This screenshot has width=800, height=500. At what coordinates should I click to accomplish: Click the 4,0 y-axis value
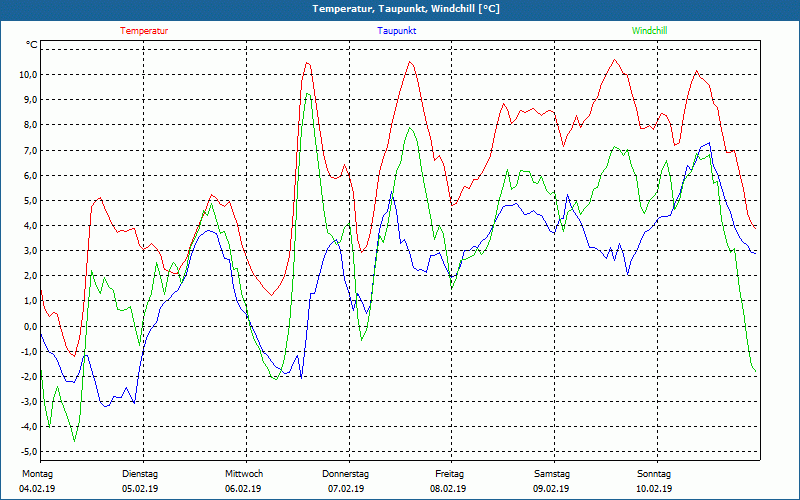click(30, 226)
